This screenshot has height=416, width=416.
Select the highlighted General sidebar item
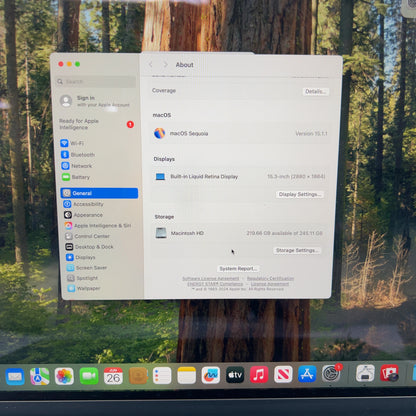pyautogui.click(x=99, y=193)
